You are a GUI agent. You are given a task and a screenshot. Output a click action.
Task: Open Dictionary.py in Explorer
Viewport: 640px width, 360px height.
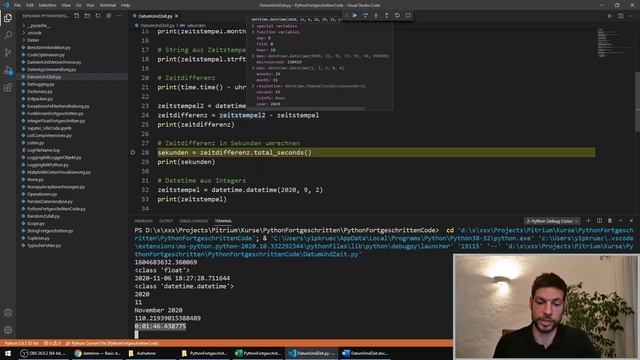coord(40,91)
